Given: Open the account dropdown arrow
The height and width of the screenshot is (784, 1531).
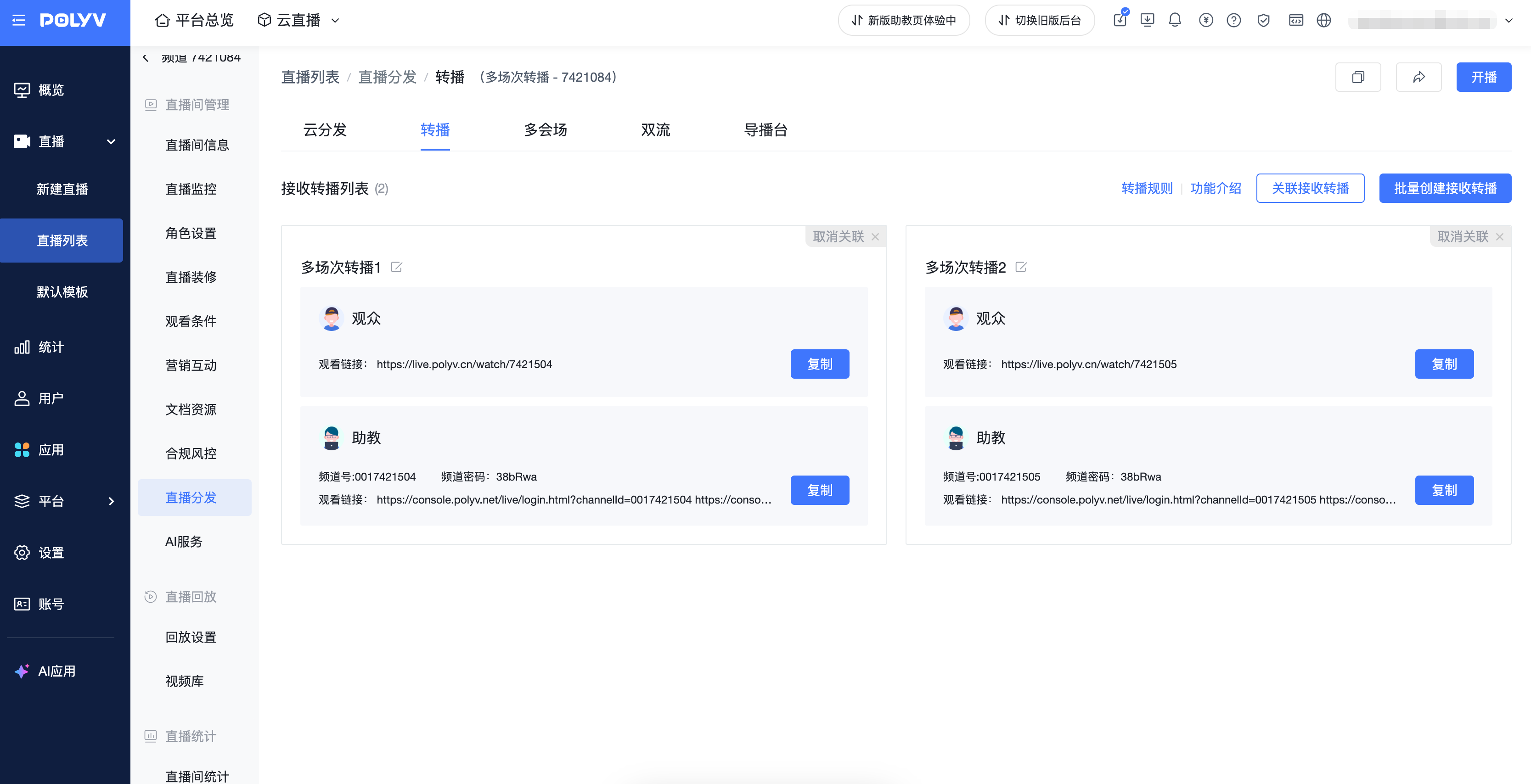Looking at the screenshot, I should 1508,20.
